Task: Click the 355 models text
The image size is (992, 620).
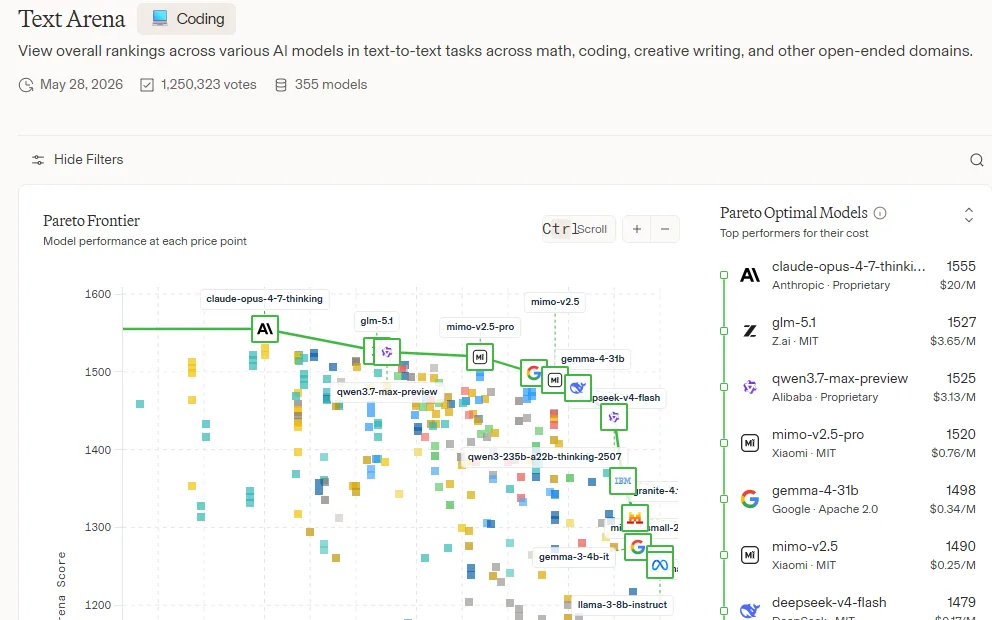Action: click(331, 85)
